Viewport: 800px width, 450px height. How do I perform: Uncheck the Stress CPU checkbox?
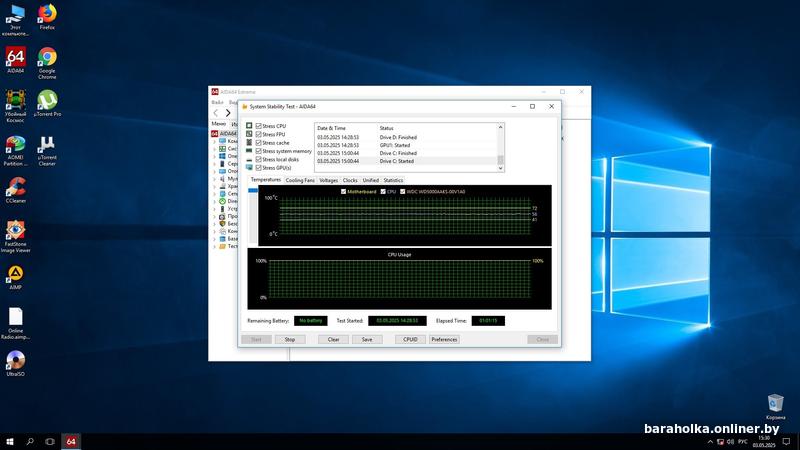point(259,126)
